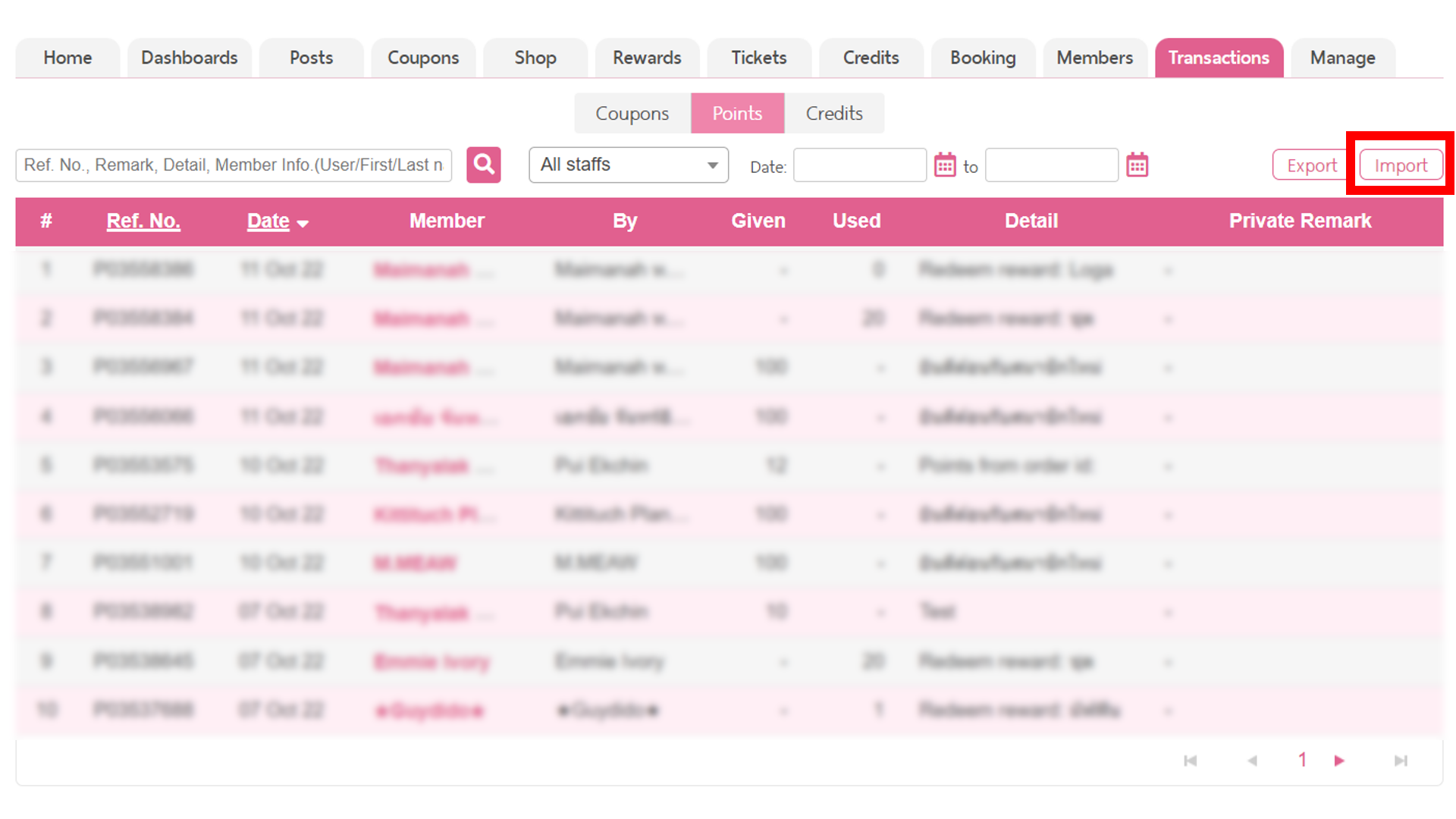Go to the previous results page

[1253, 761]
